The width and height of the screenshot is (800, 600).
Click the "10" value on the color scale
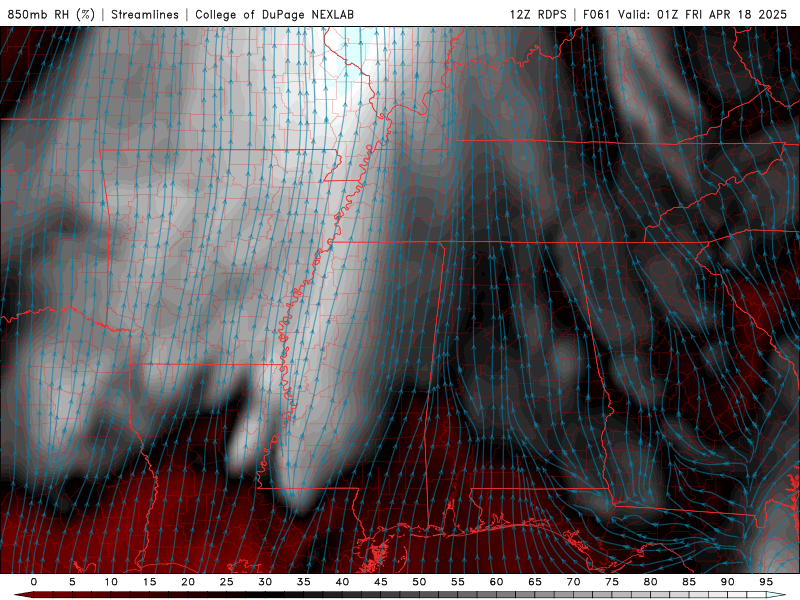coord(111,582)
